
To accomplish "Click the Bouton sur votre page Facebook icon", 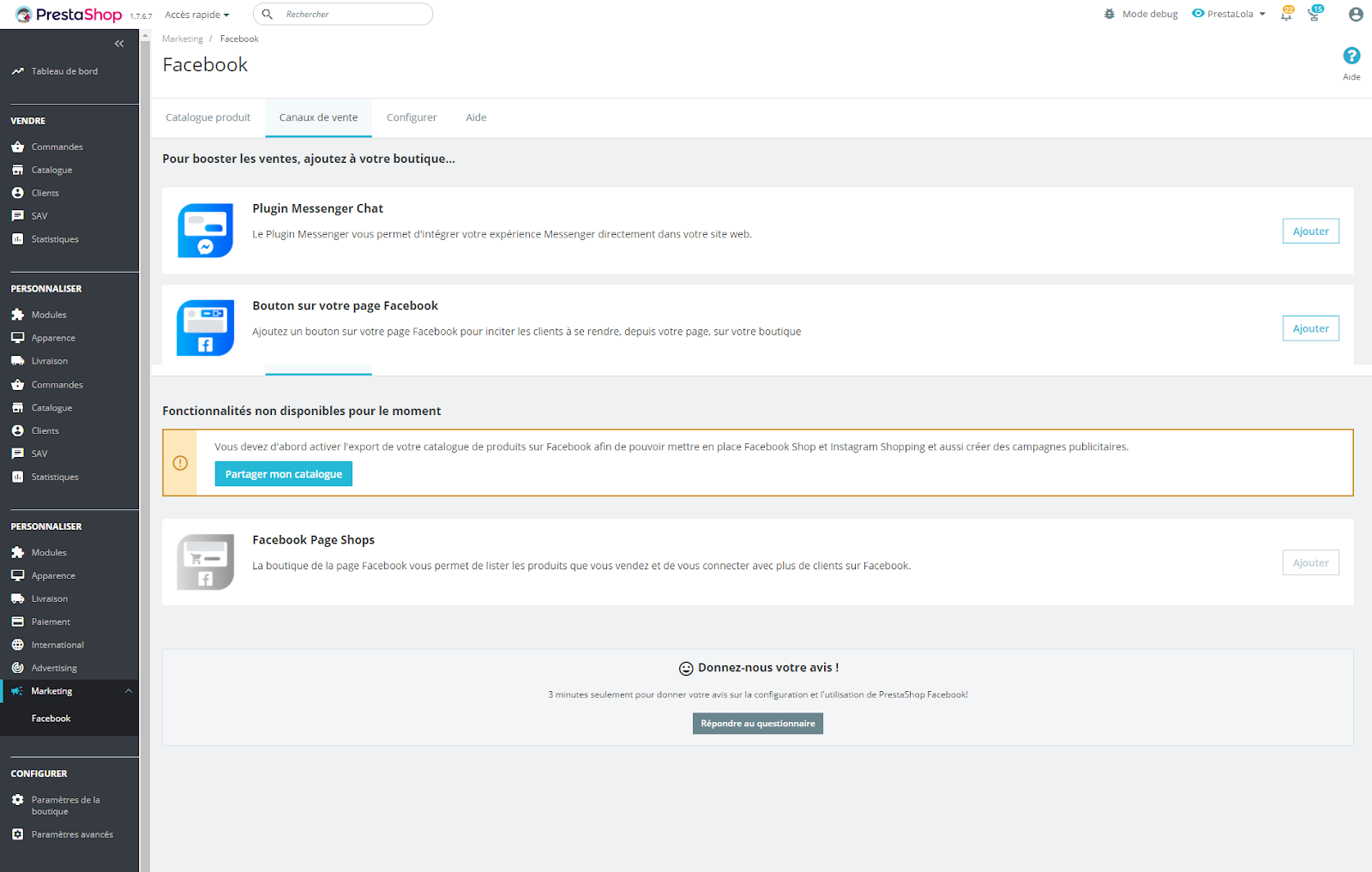I will tap(206, 328).
